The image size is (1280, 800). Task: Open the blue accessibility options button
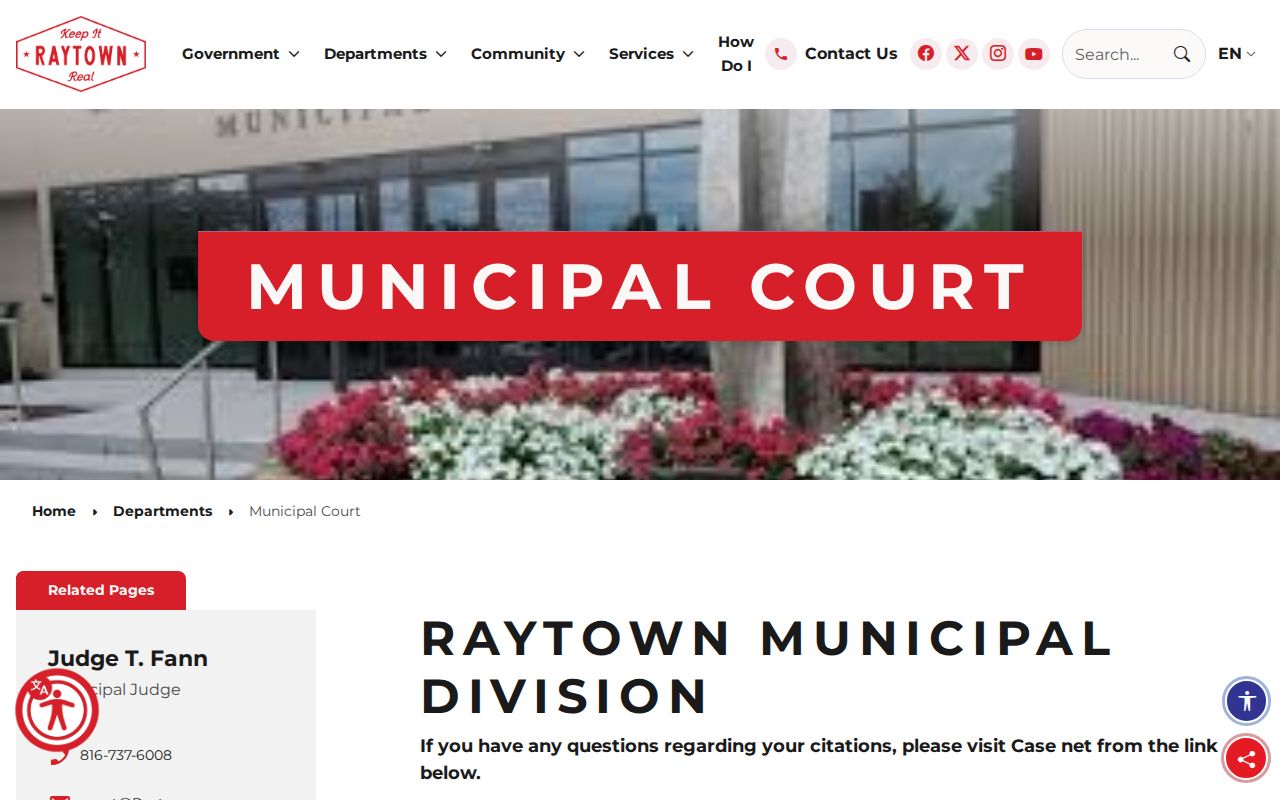tap(1246, 701)
